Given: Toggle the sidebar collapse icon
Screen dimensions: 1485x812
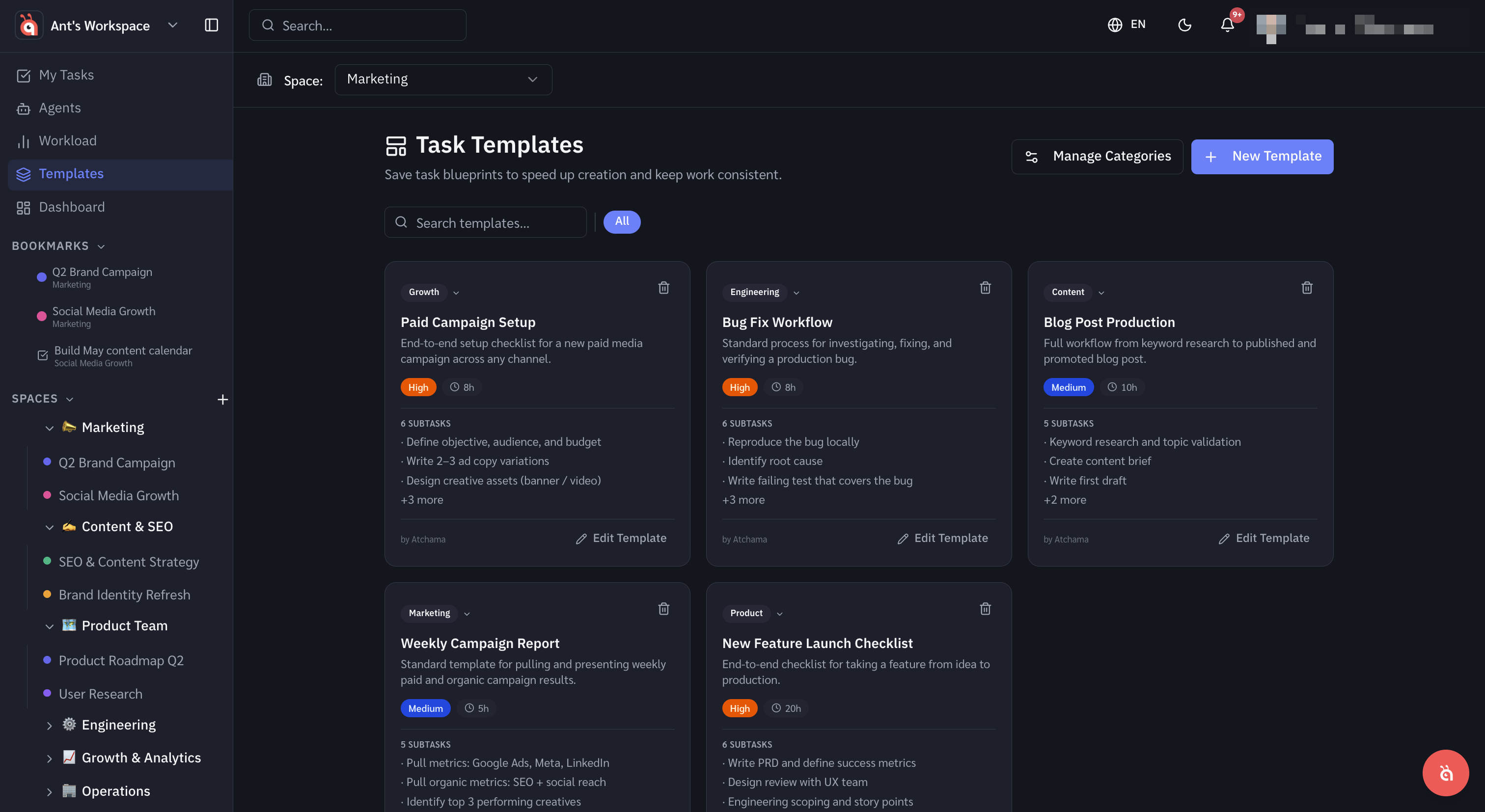Looking at the screenshot, I should click(211, 26).
